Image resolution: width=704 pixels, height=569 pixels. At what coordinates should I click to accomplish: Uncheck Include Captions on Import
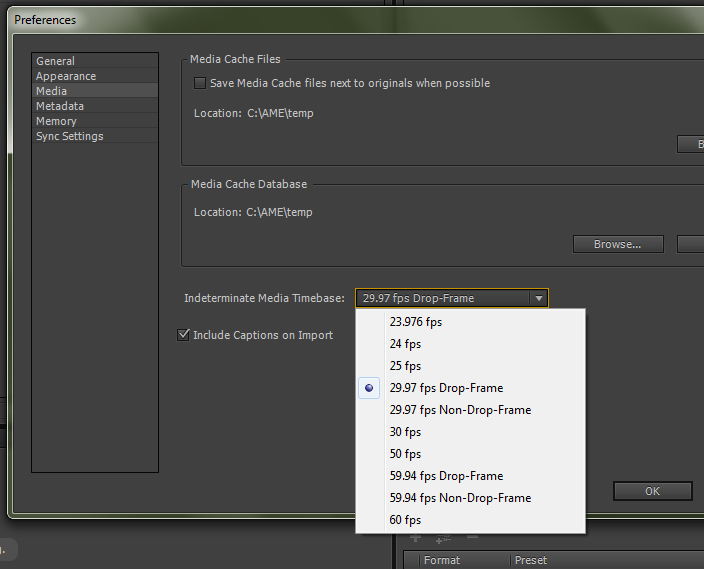click(x=183, y=335)
